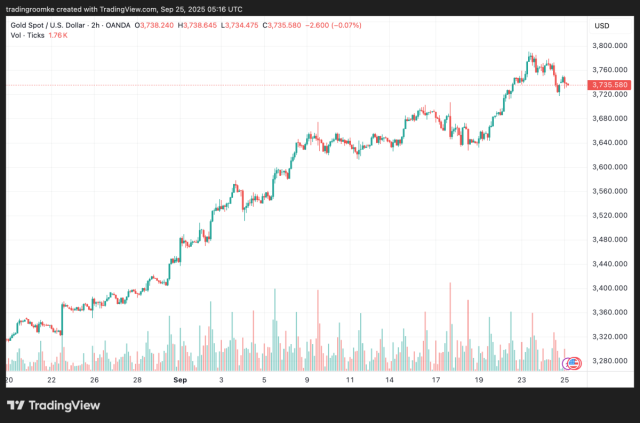Click the 3,320.000 price axis label

pos(610,336)
